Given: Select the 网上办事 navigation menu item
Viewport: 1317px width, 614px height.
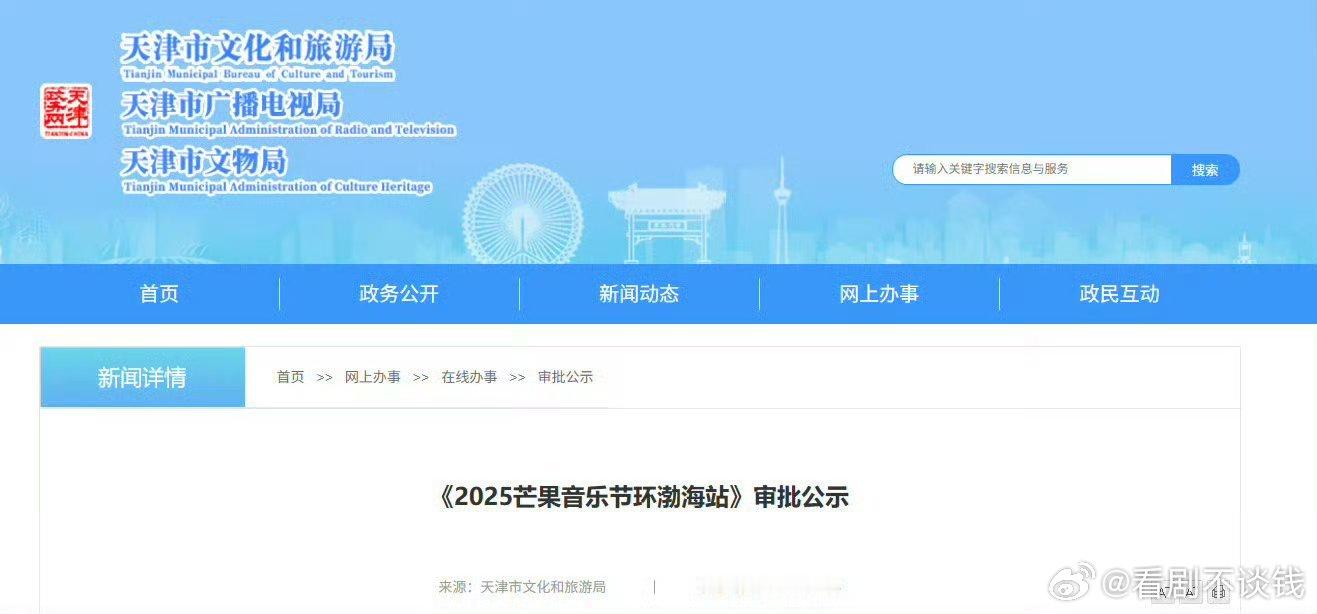Looking at the screenshot, I should (879, 294).
